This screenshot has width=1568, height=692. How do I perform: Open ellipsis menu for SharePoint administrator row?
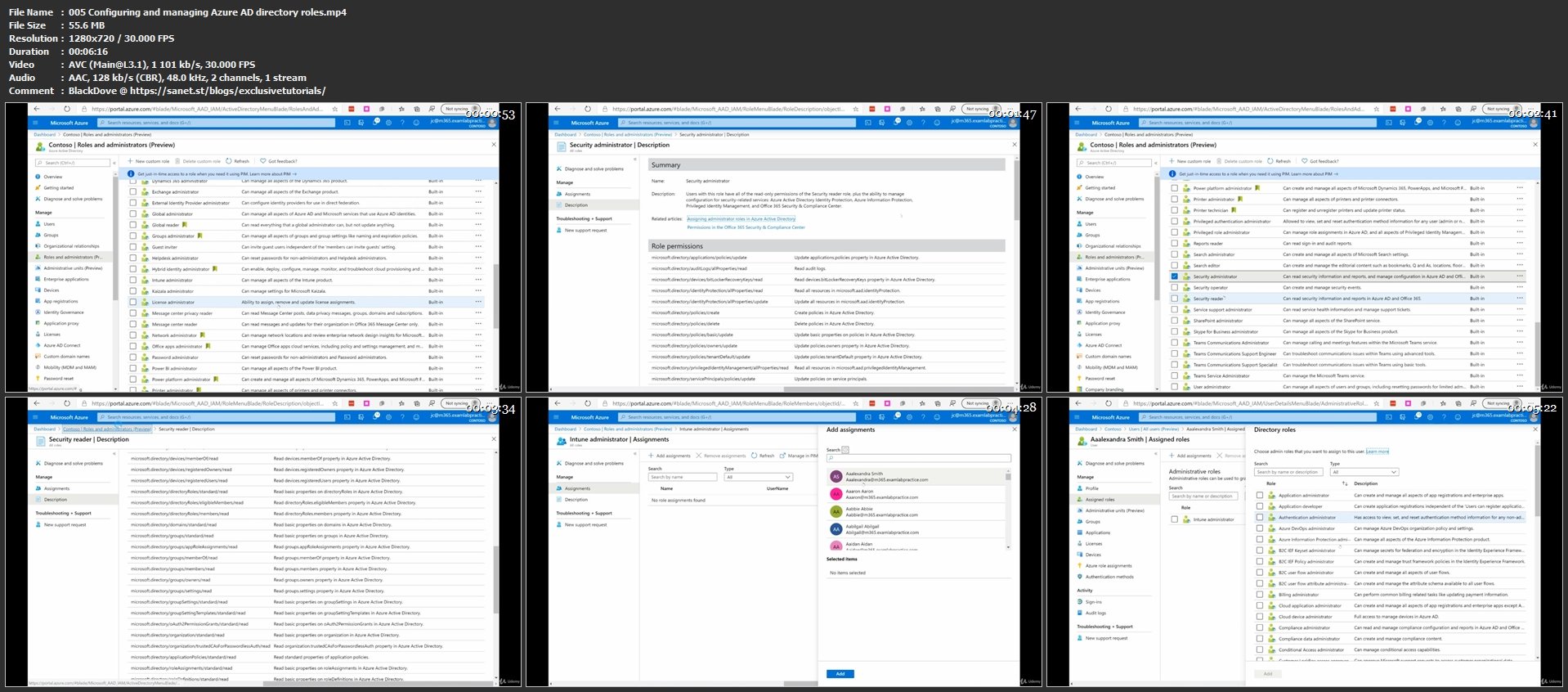(x=1520, y=321)
